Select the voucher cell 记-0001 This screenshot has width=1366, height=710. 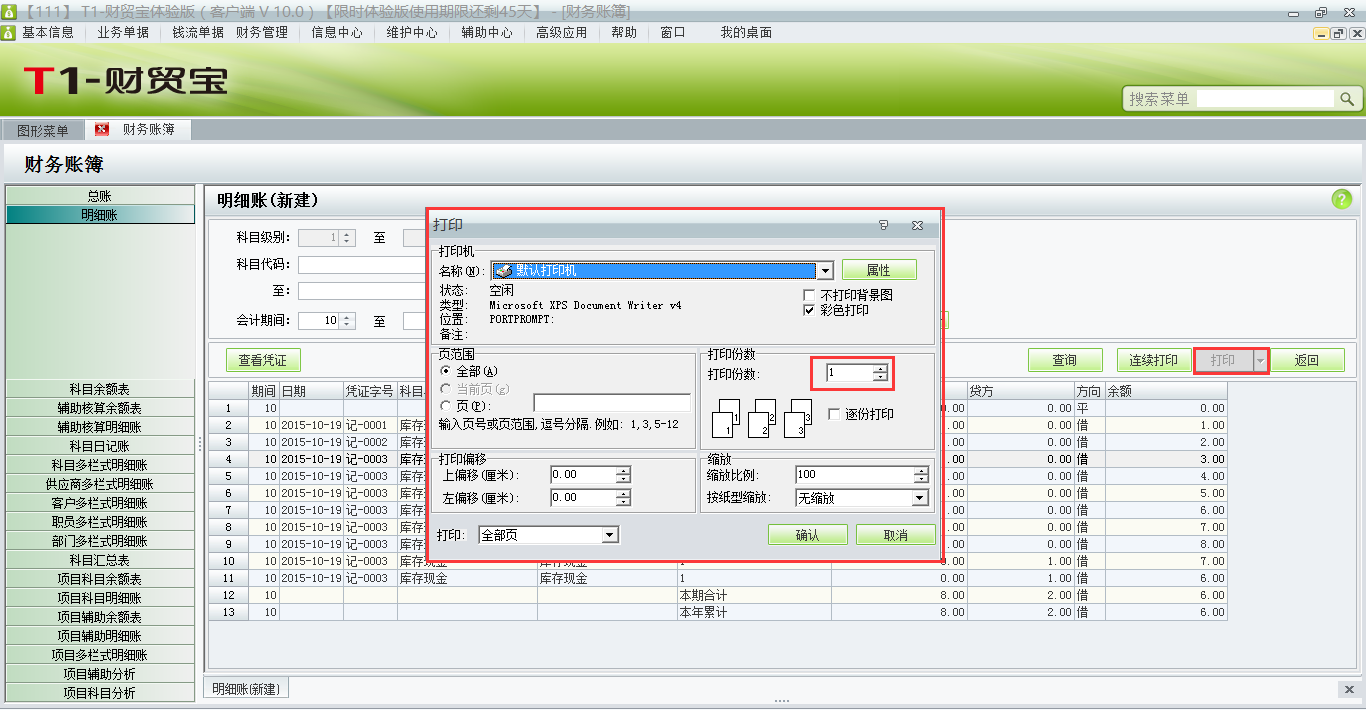[x=370, y=425]
